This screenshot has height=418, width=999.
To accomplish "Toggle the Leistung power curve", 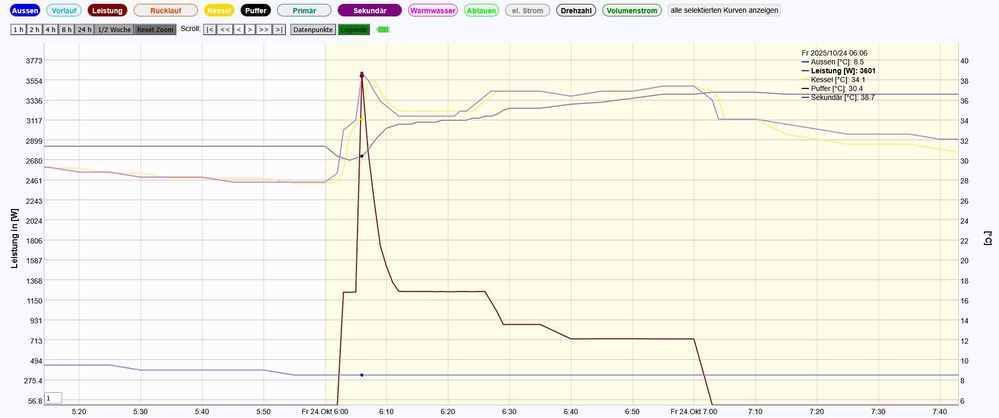I will [107, 10].
